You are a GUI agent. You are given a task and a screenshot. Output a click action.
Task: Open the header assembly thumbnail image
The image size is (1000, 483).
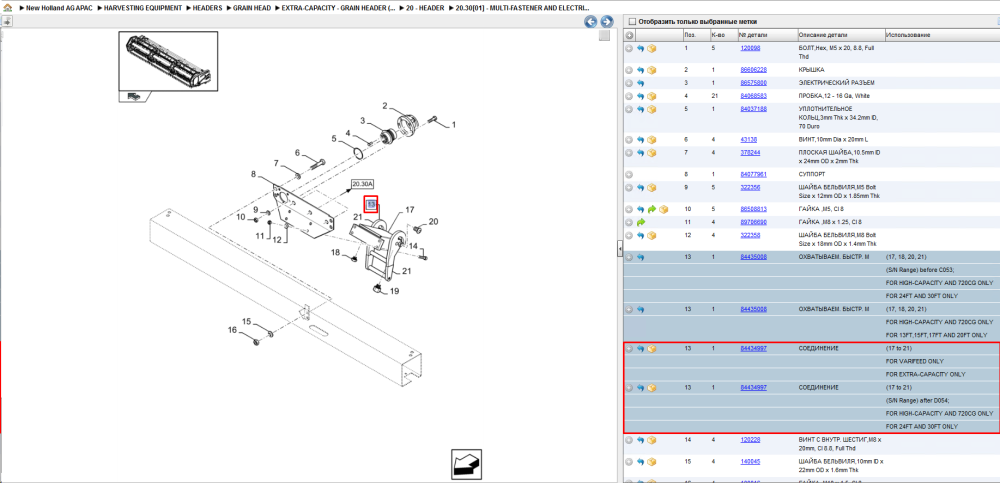point(168,61)
